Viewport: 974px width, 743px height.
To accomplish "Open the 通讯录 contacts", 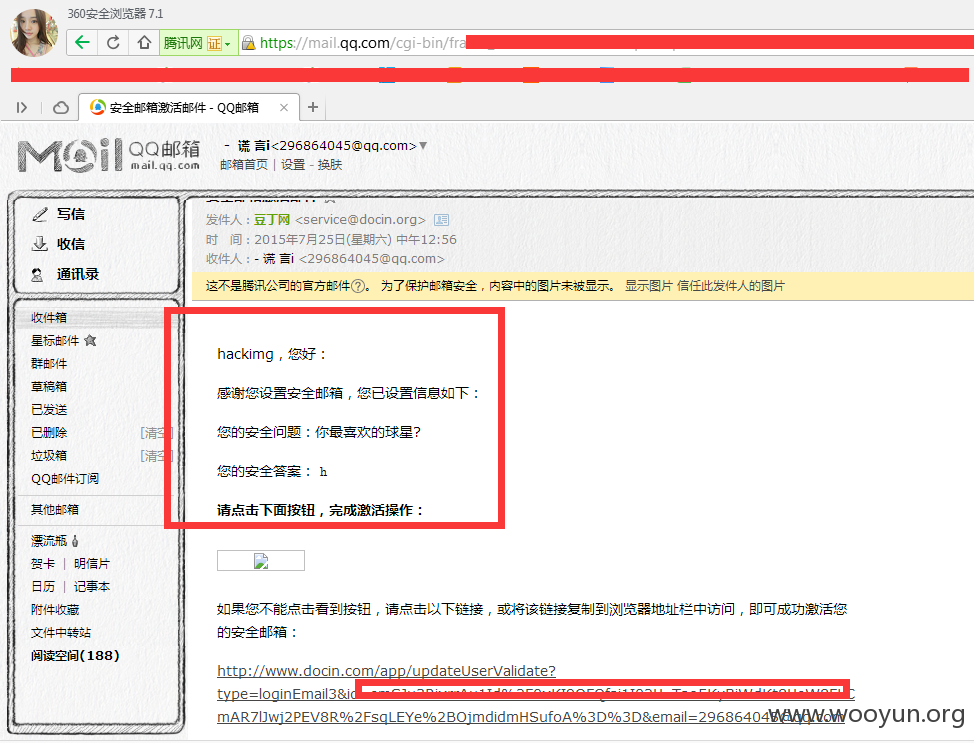I will pos(78,274).
